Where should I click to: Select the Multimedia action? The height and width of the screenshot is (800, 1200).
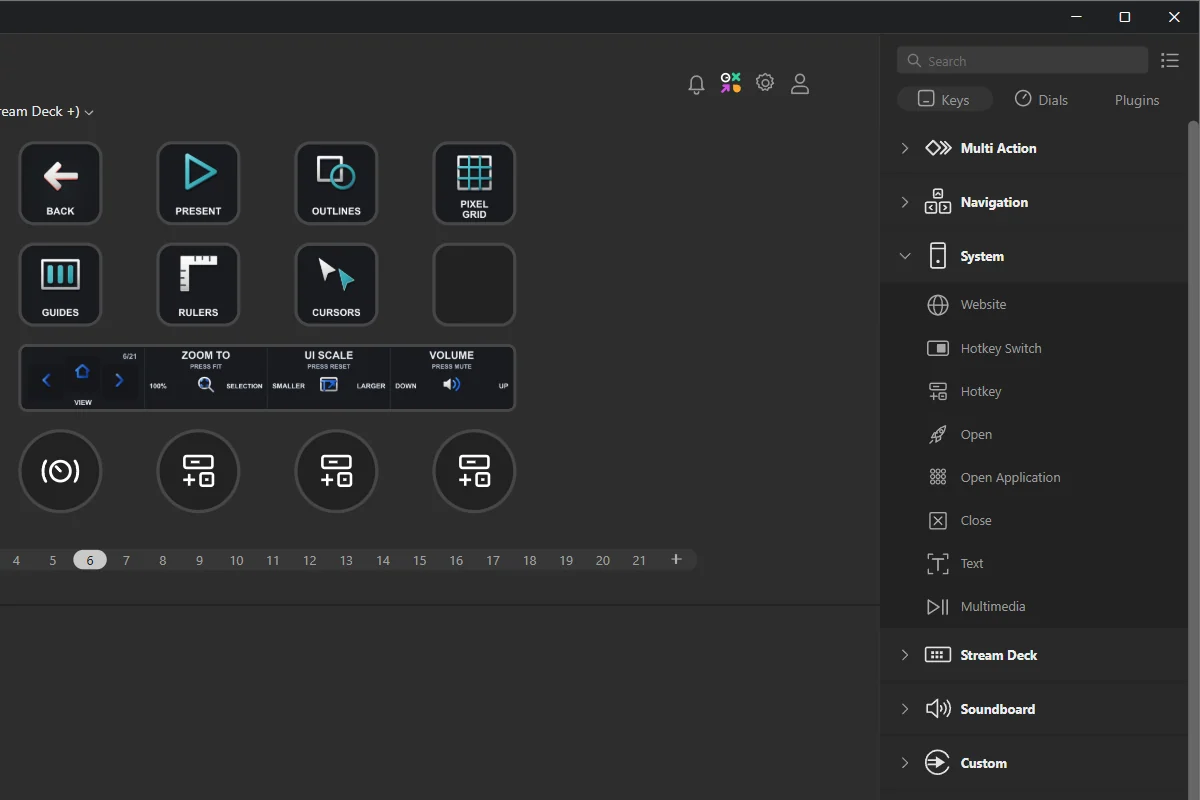(1034, 606)
